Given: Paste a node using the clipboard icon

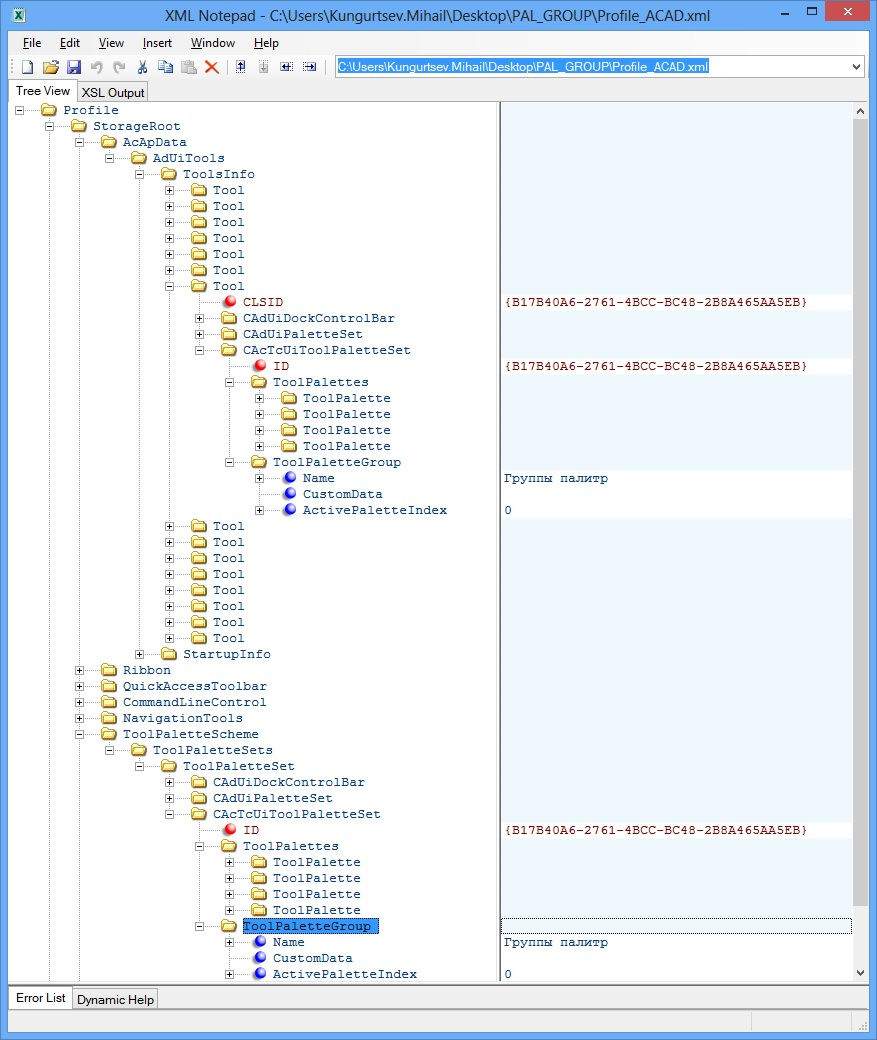Looking at the screenshot, I should point(188,65).
